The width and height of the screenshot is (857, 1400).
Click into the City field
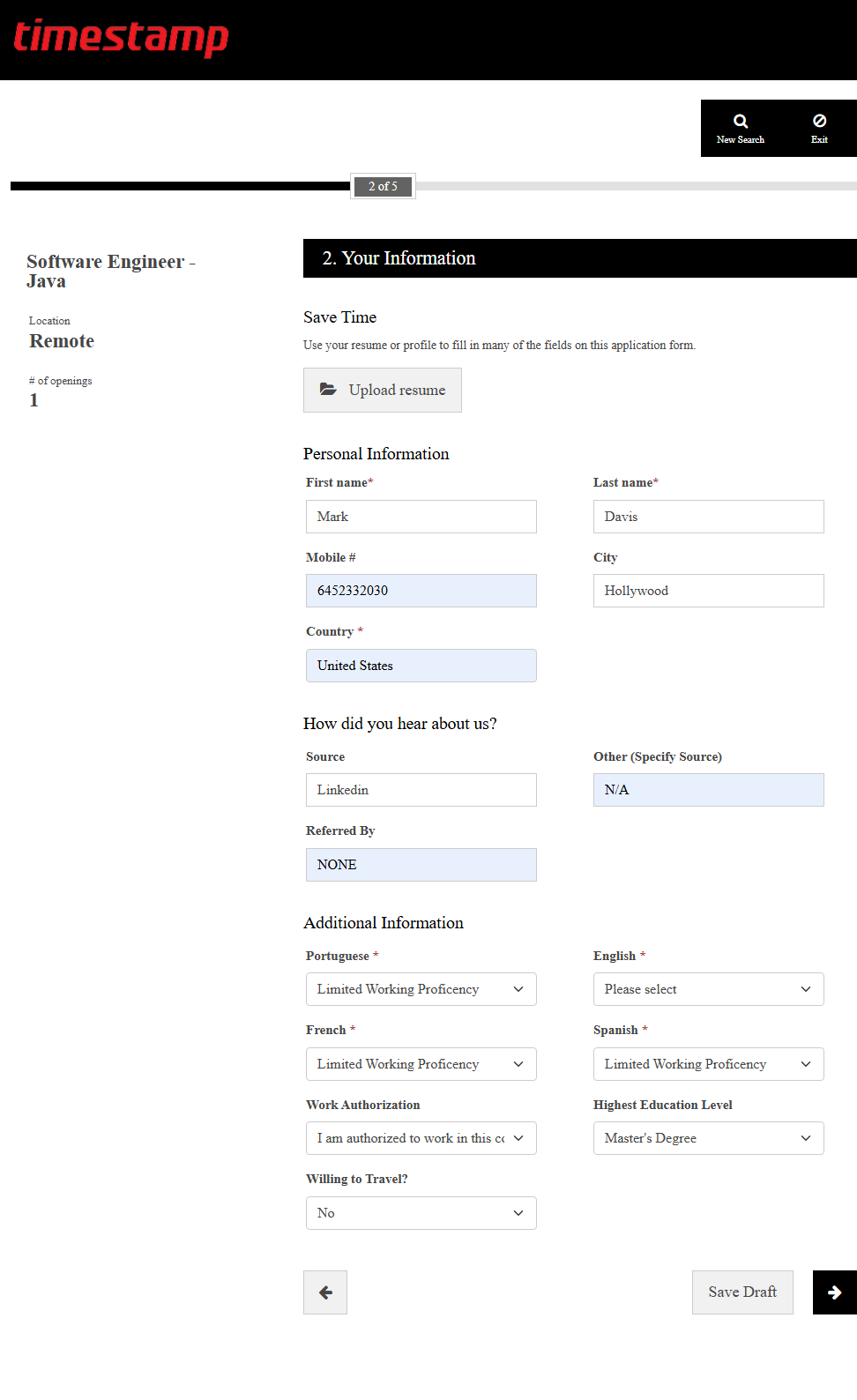(x=708, y=591)
